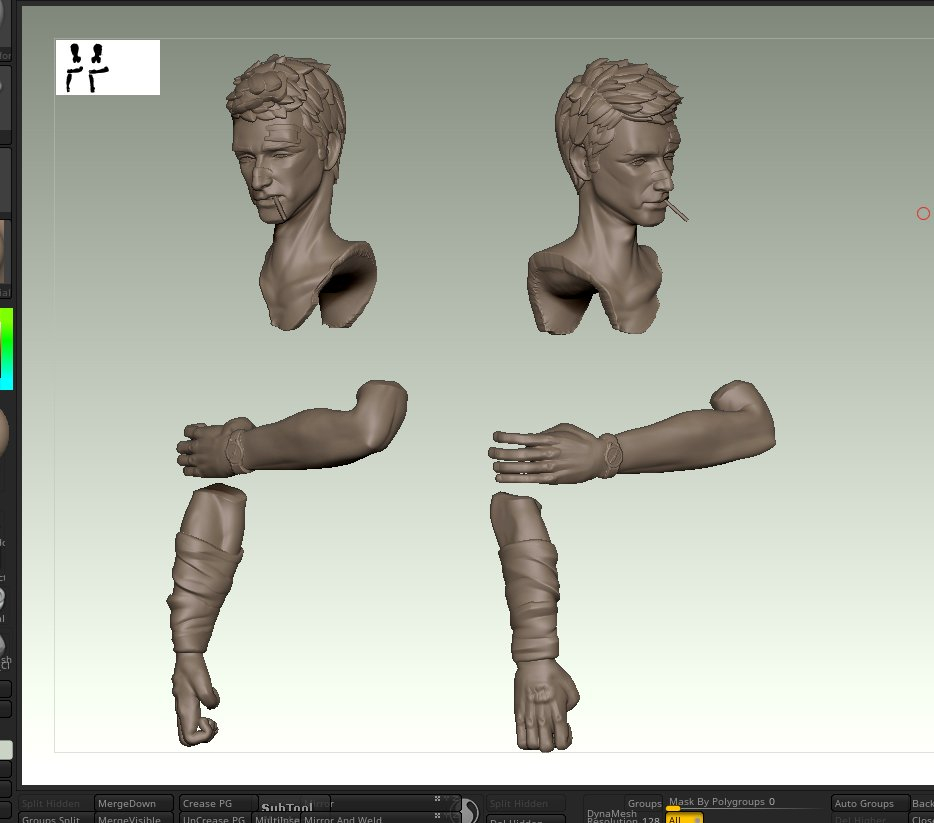Click the MergeVisible button
Image resolution: width=934 pixels, height=823 pixels.
133,819
